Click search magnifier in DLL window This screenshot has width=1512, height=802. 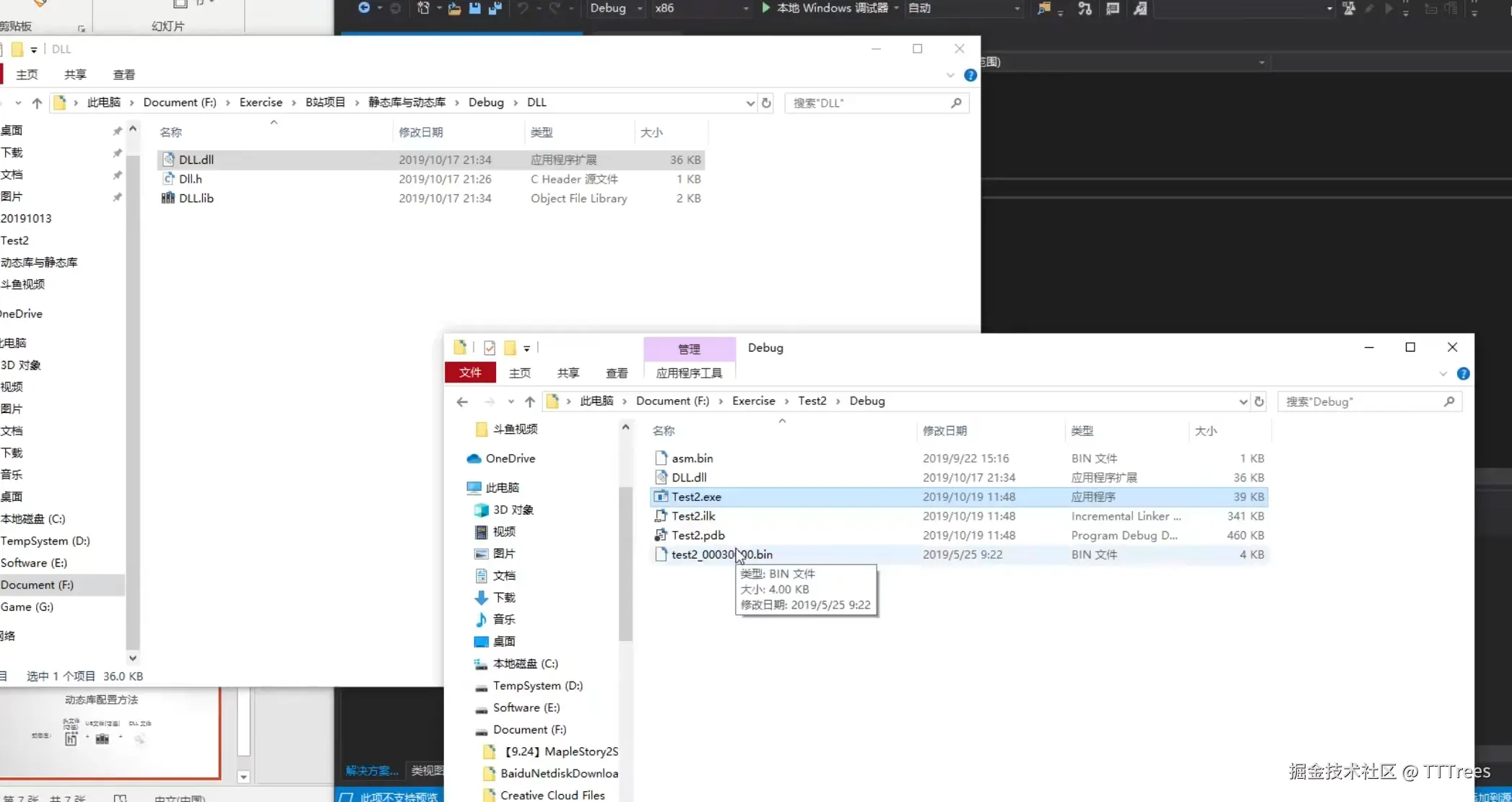(956, 103)
